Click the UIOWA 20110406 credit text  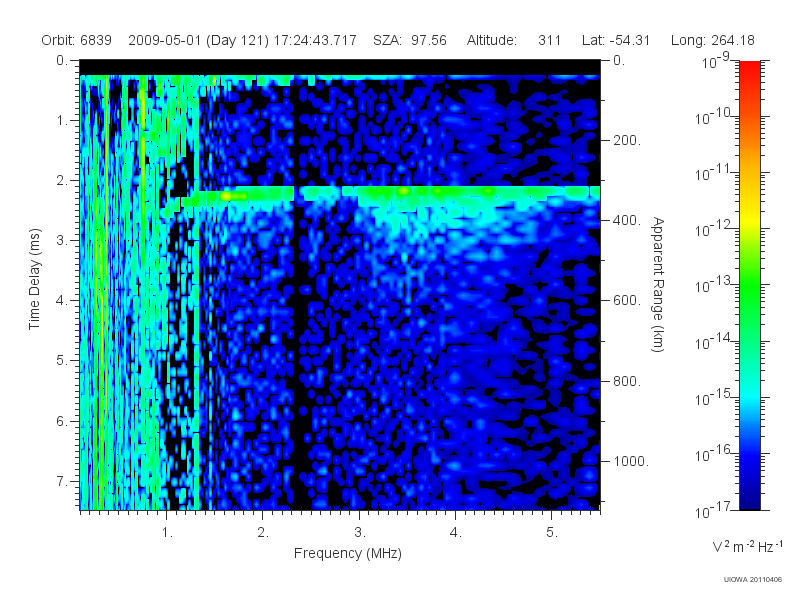pos(753,579)
